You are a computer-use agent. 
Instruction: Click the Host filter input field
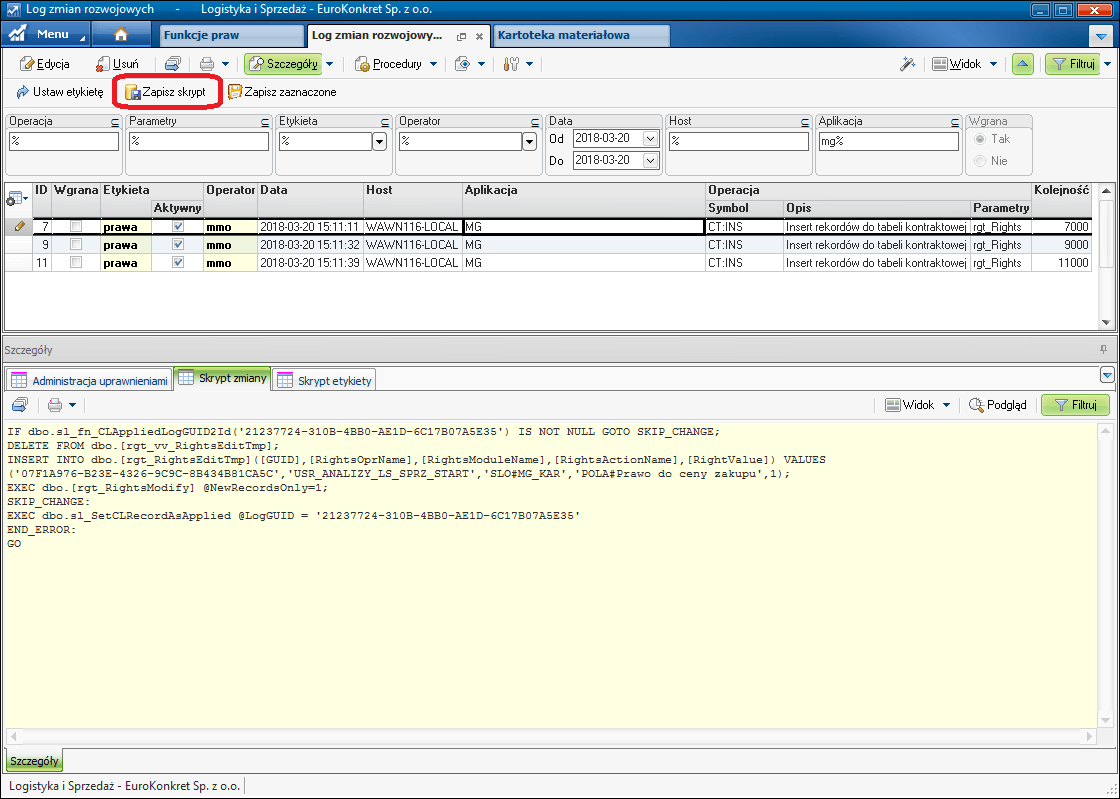739,141
